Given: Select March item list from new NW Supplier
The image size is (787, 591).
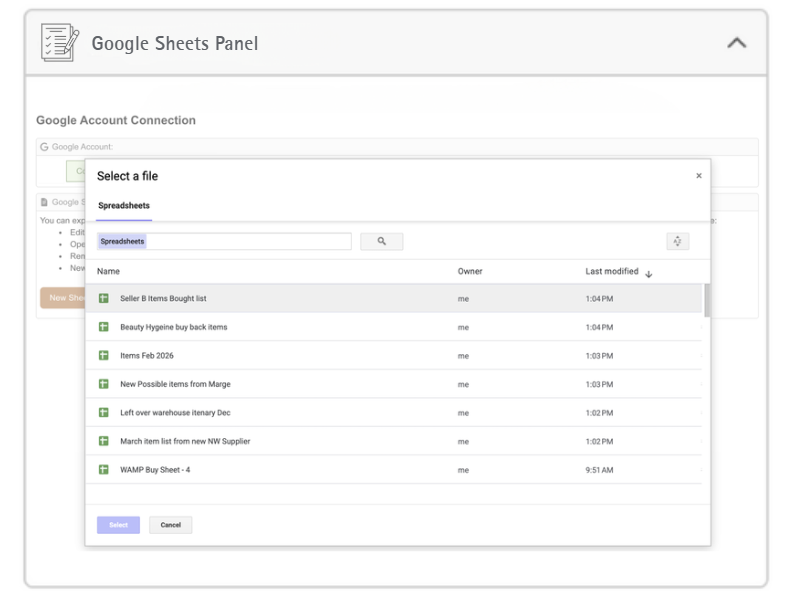Looking at the screenshot, I should [394, 441].
